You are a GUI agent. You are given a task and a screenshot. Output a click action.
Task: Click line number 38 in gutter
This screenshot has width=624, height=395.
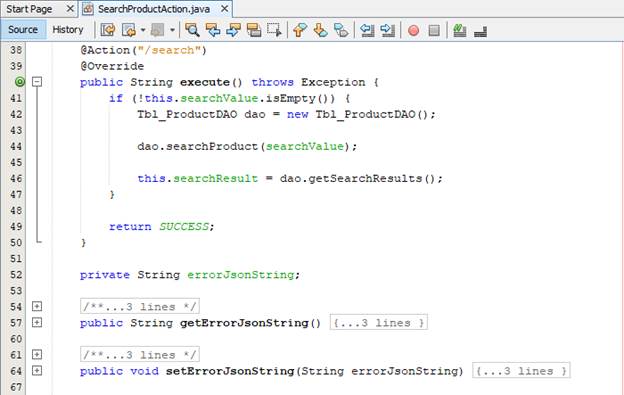point(16,50)
